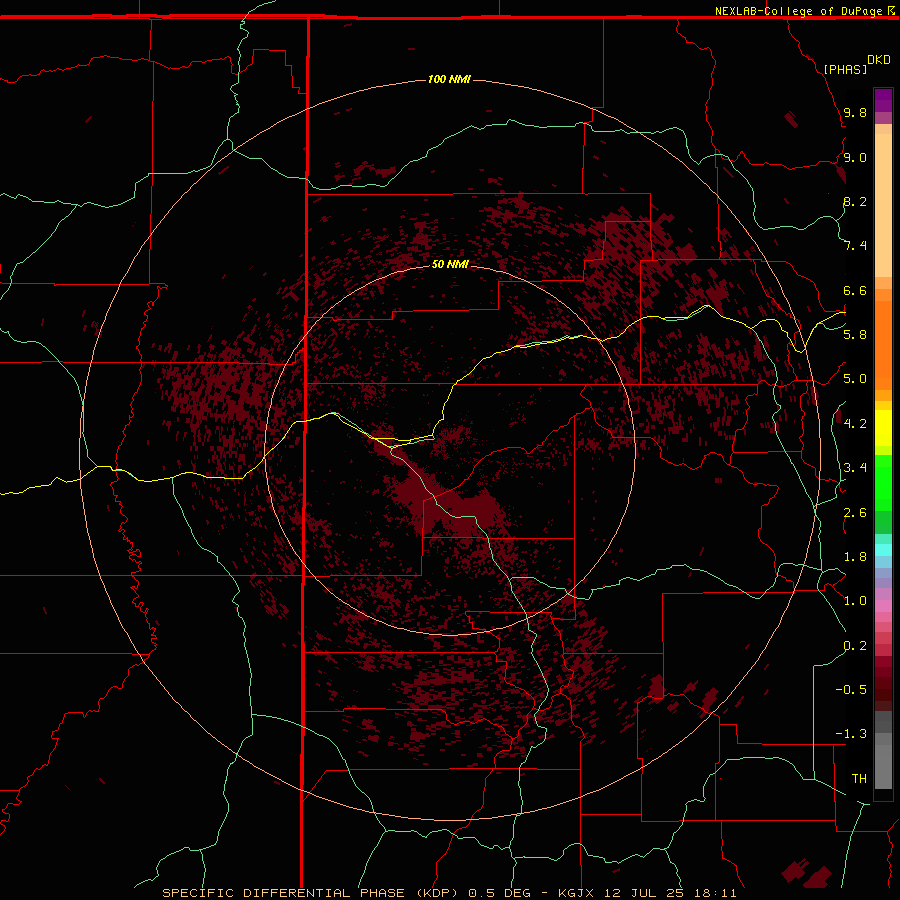Click the 1.0 scale value
This screenshot has height=900, width=900.
click(855, 601)
